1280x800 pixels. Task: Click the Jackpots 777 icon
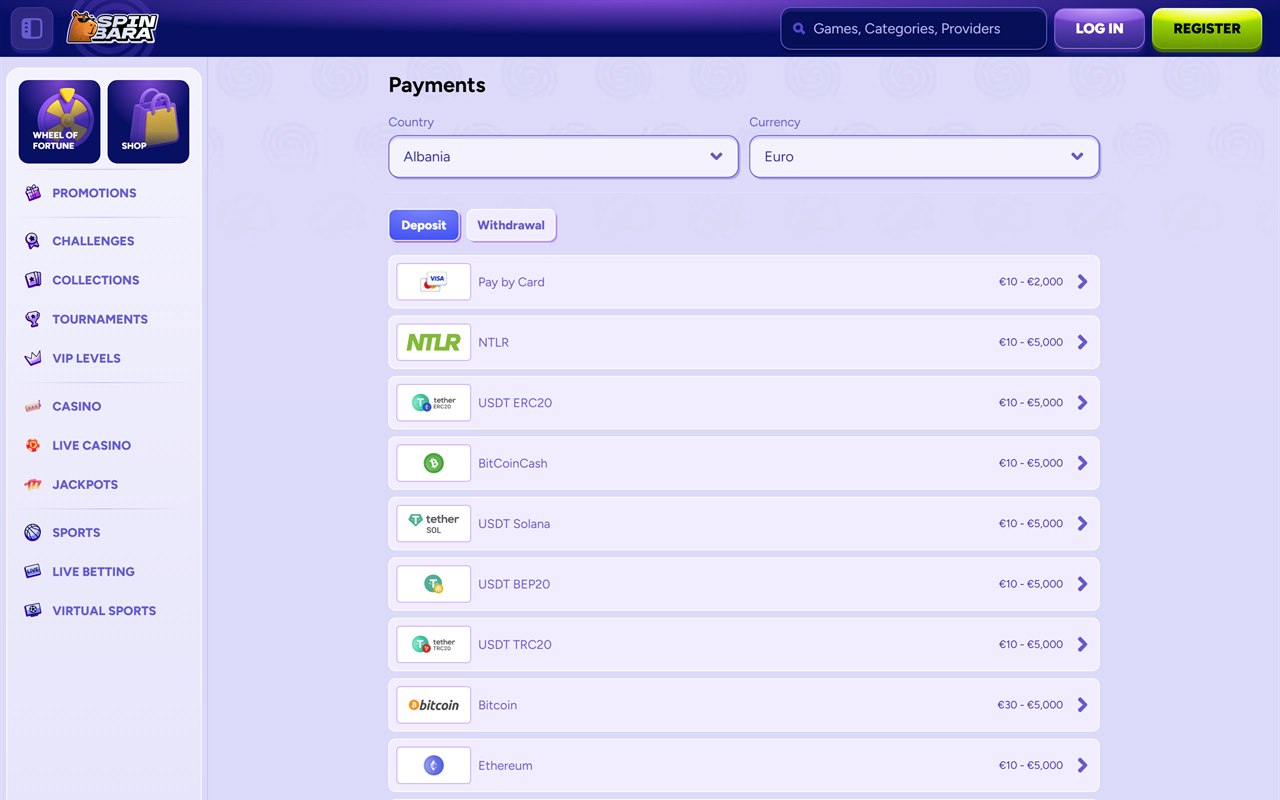33,484
